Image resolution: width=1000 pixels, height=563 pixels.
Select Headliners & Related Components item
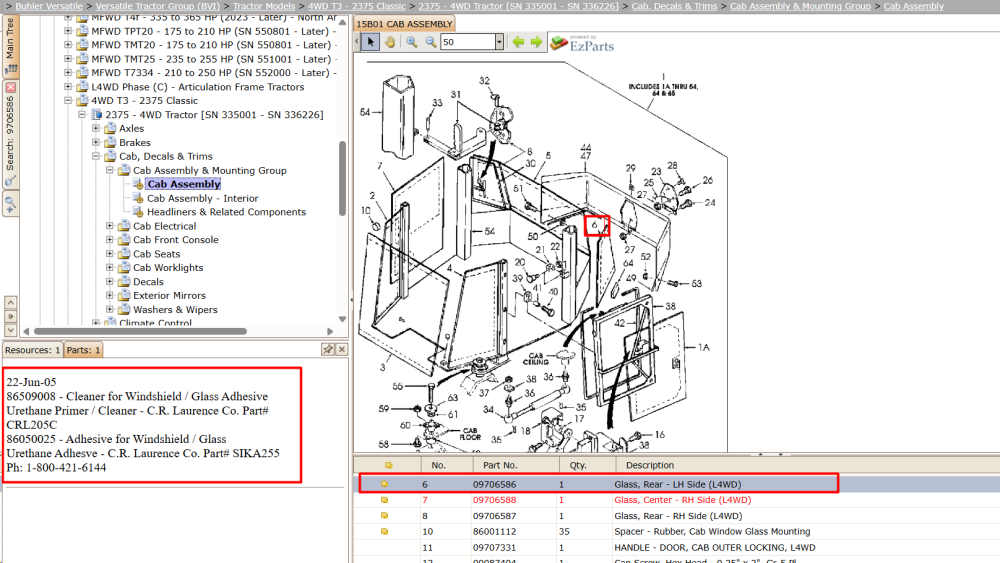(226, 212)
